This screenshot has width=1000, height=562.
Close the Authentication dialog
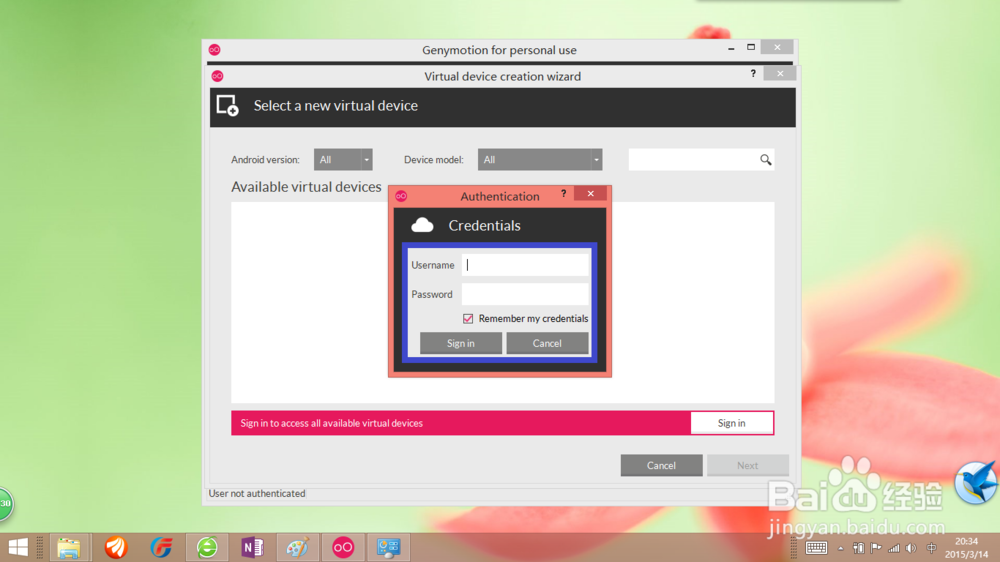(591, 194)
